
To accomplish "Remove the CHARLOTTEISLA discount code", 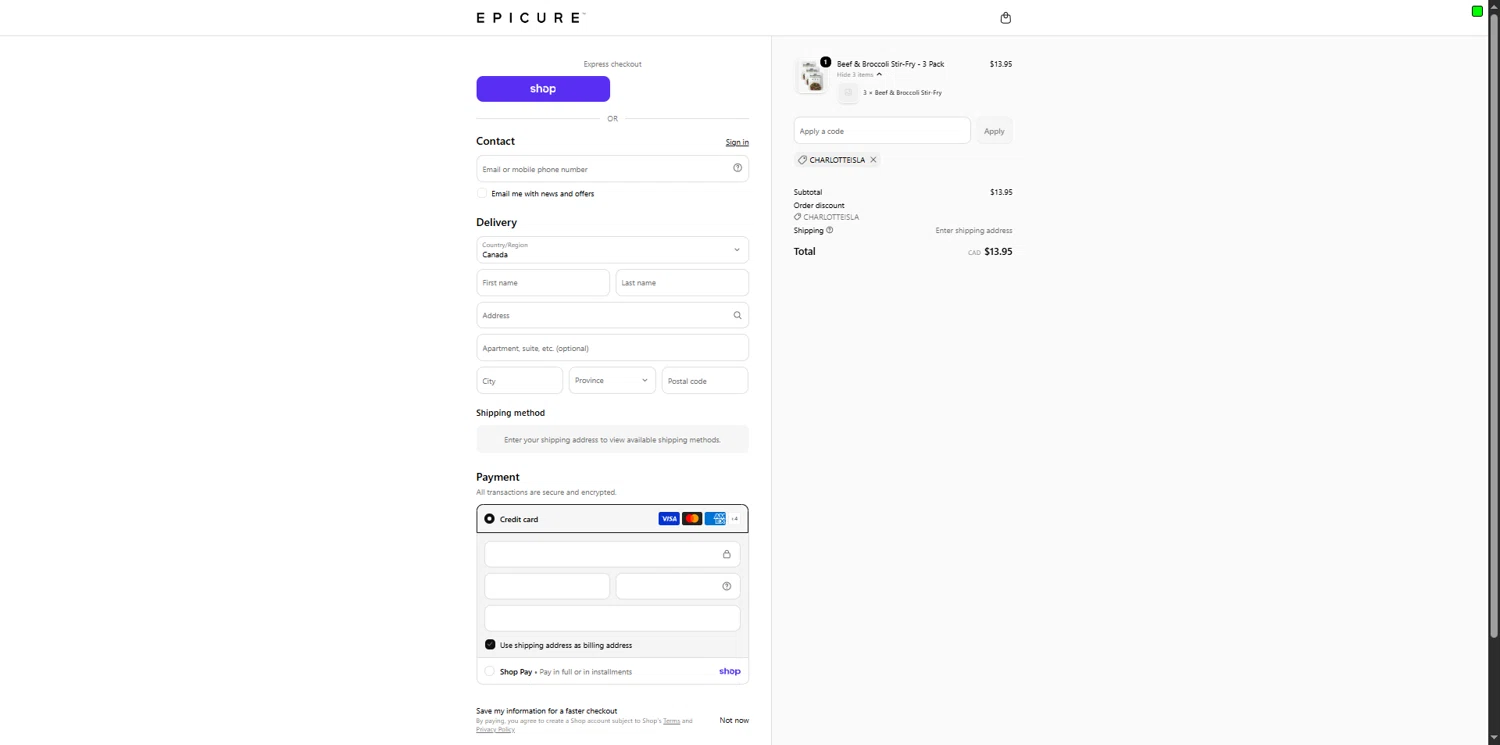I will point(873,160).
